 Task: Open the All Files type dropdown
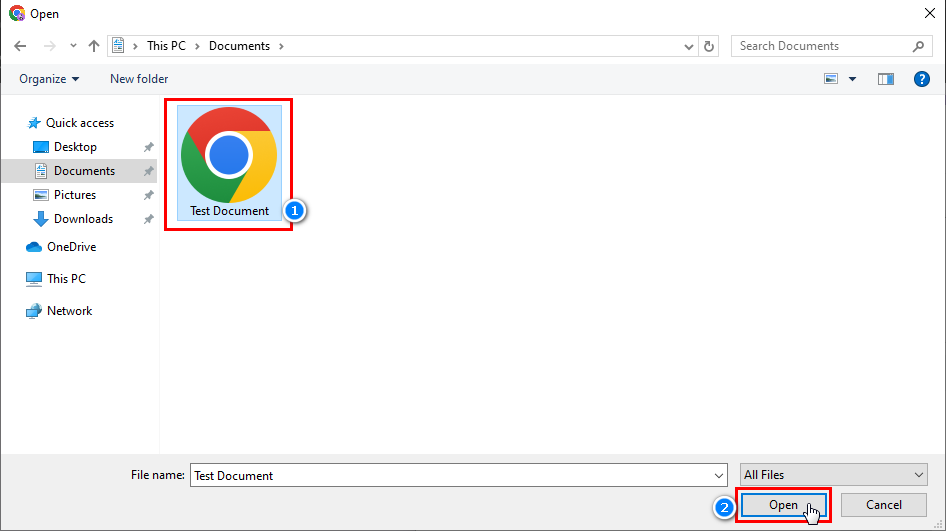[x=834, y=475]
